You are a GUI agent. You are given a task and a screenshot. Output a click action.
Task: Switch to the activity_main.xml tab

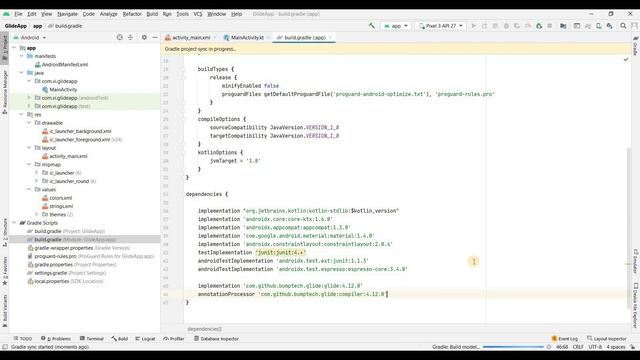[x=191, y=38]
